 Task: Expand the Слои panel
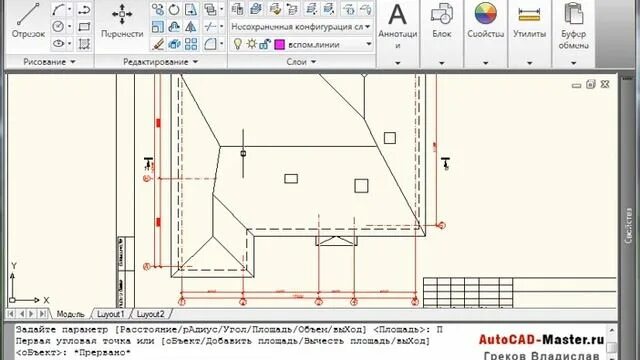(x=301, y=62)
